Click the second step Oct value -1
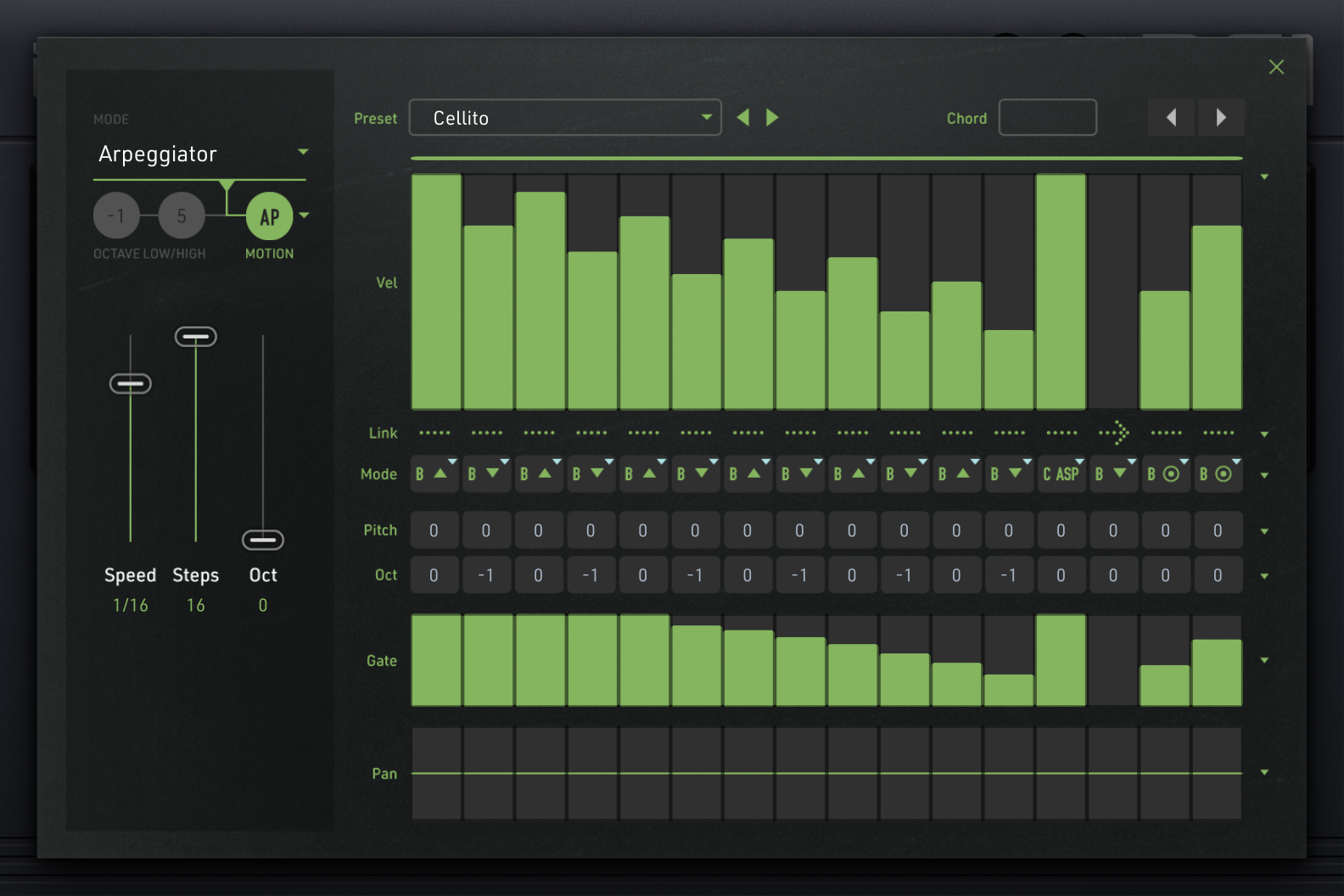The width and height of the screenshot is (1344, 896). (486, 575)
